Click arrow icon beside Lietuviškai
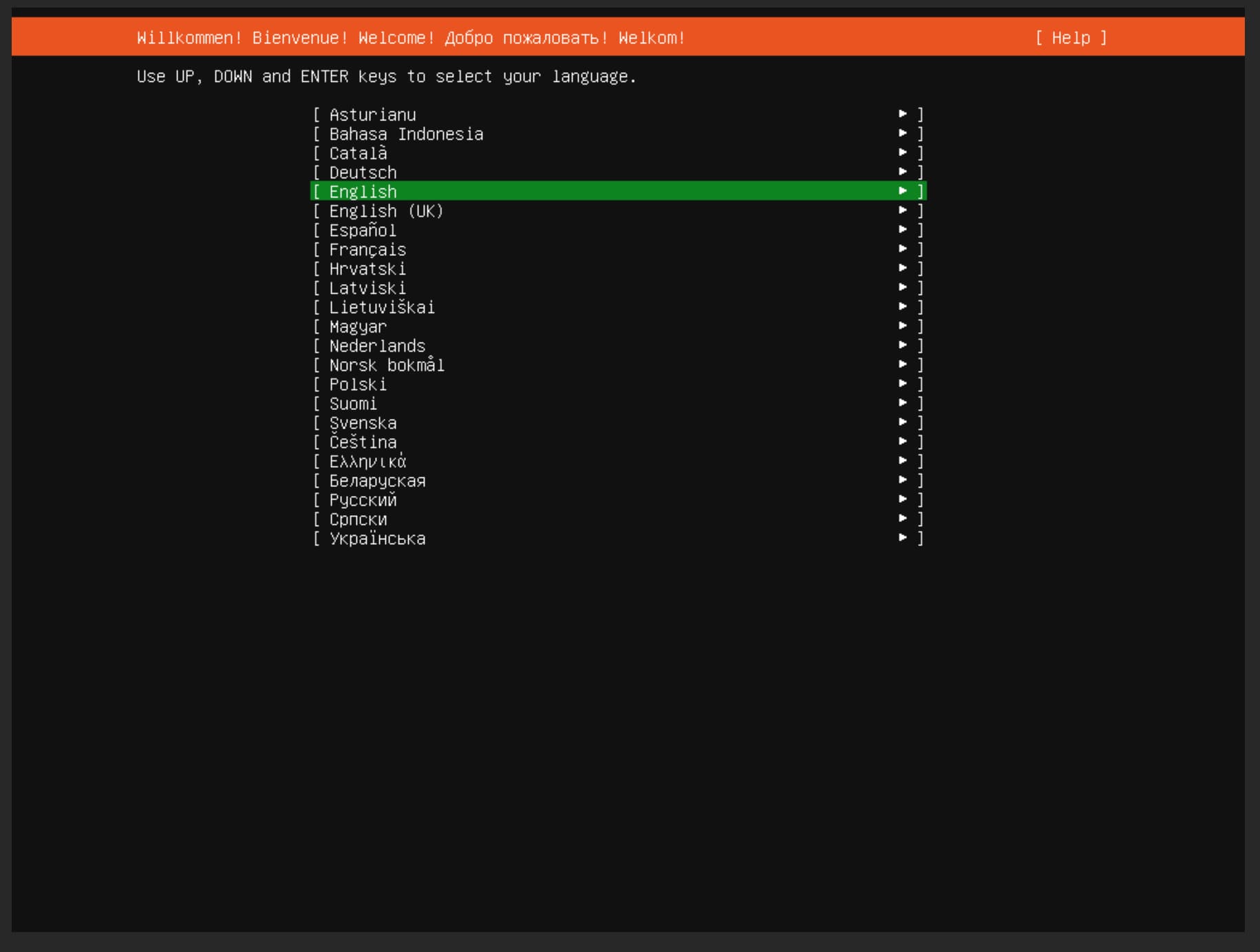The image size is (1260, 952). pos(903,306)
